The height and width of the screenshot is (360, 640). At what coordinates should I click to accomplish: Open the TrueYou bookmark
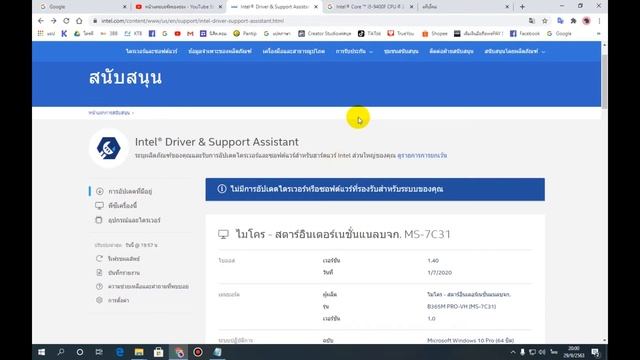tap(400, 33)
